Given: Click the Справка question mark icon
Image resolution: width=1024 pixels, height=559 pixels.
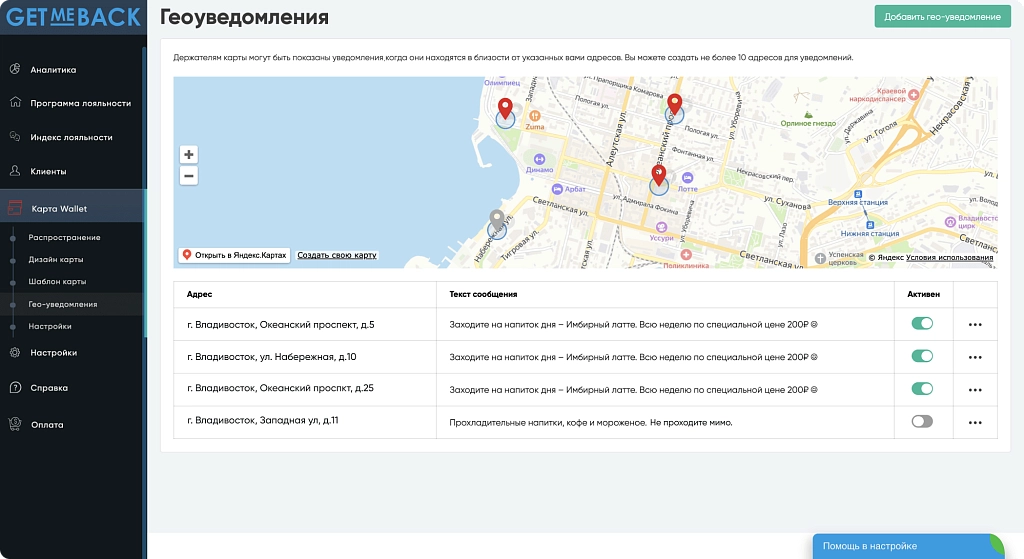Looking at the screenshot, I should pyautogui.click(x=15, y=387).
